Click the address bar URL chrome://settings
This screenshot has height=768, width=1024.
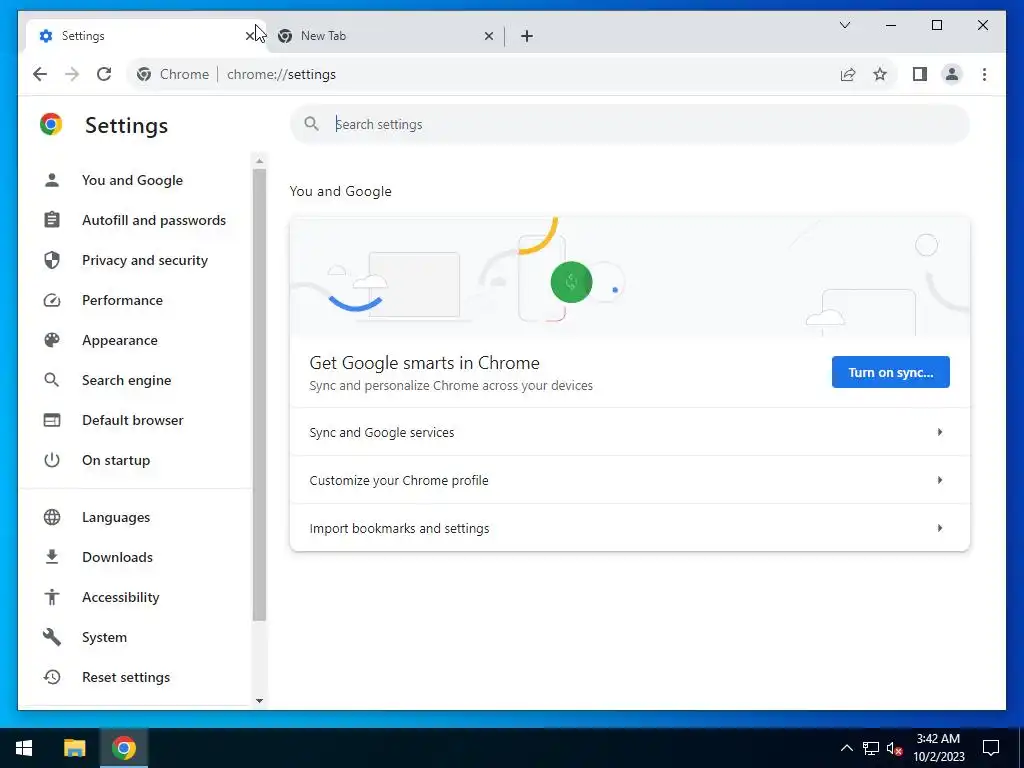click(281, 74)
